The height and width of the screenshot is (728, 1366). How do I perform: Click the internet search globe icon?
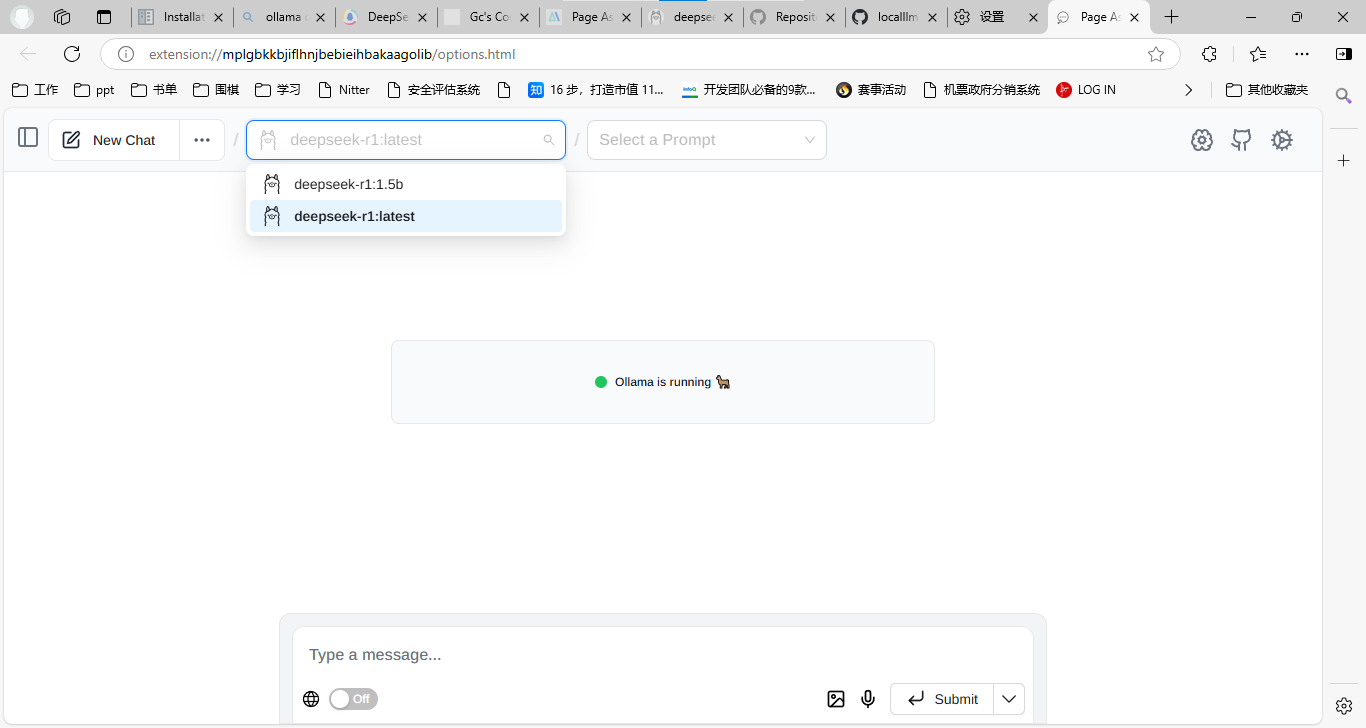coord(311,699)
